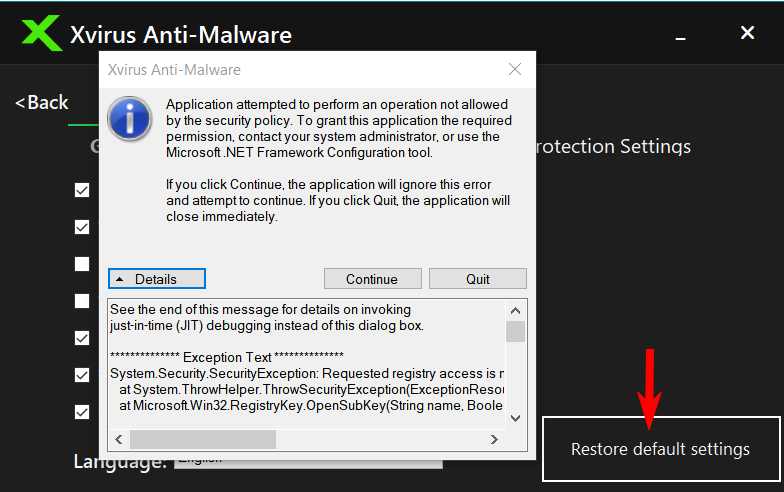Go back using the Back chevron
Image resolution: width=784 pixels, height=492 pixels.
pos(42,102)
